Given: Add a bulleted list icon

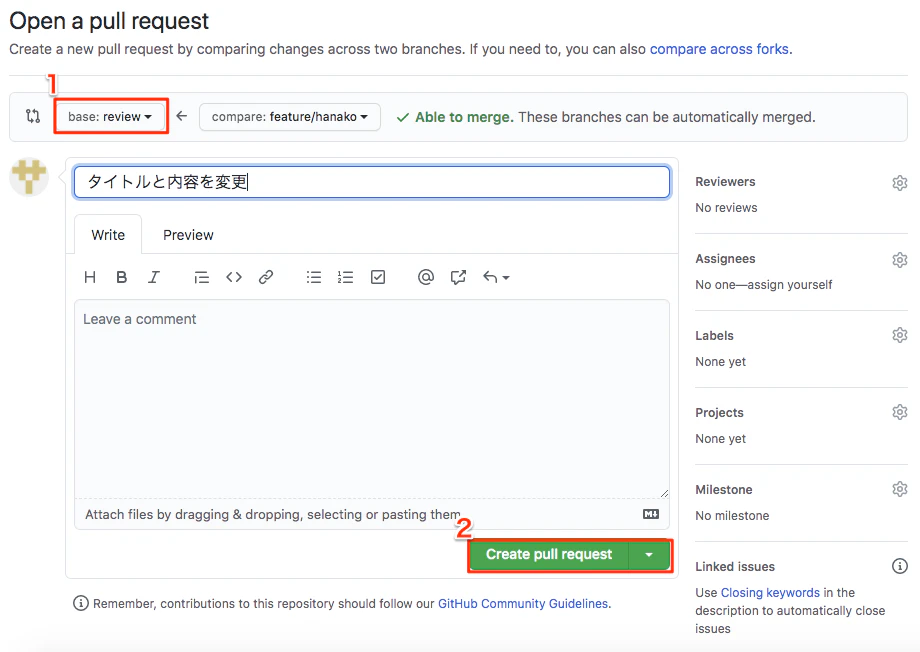Looking at the screenshot, I should point(314,277).
